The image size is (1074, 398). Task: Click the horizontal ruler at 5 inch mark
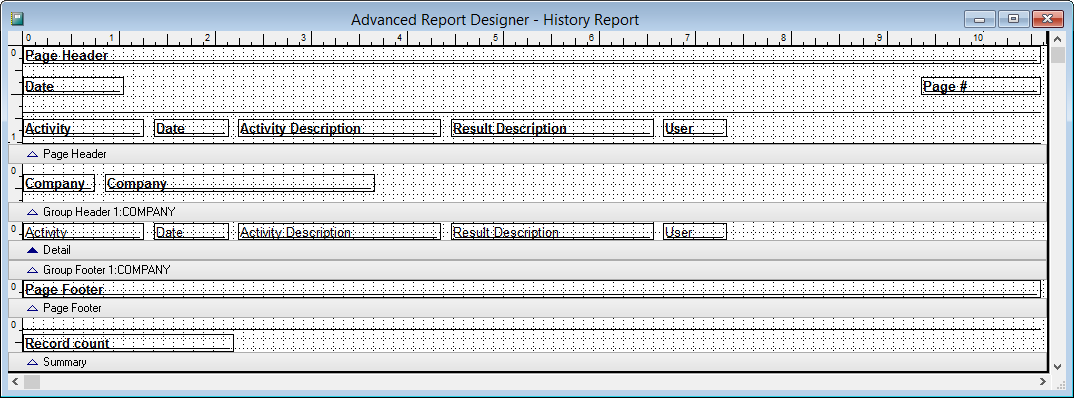pyautogui.click(x=495, y=38)
